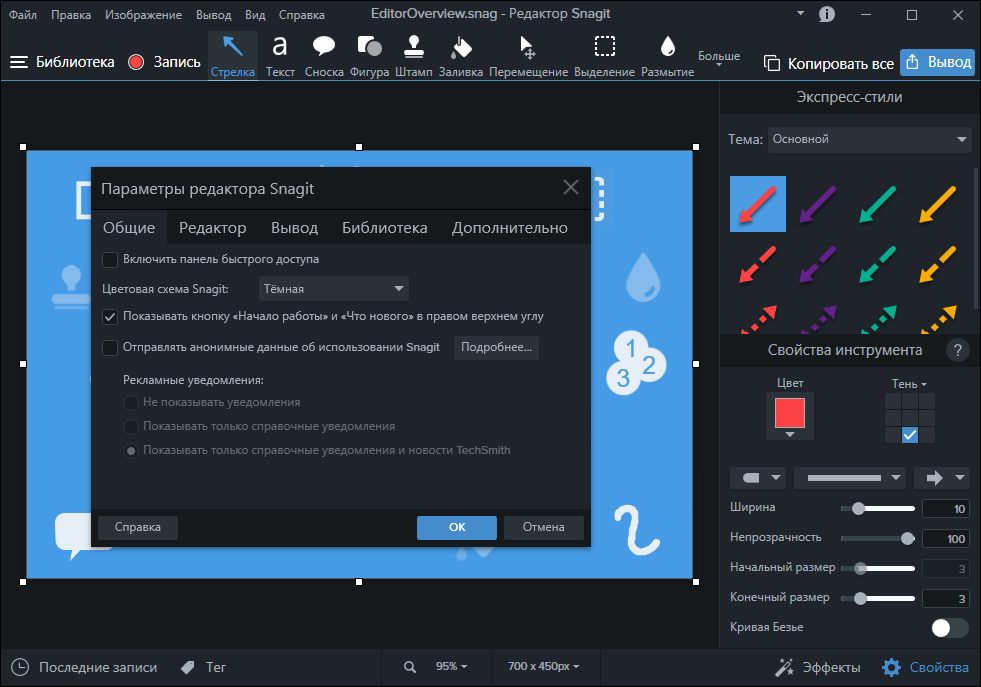
Task: Open the Библиотека library
Action: (x=63, y=62)
